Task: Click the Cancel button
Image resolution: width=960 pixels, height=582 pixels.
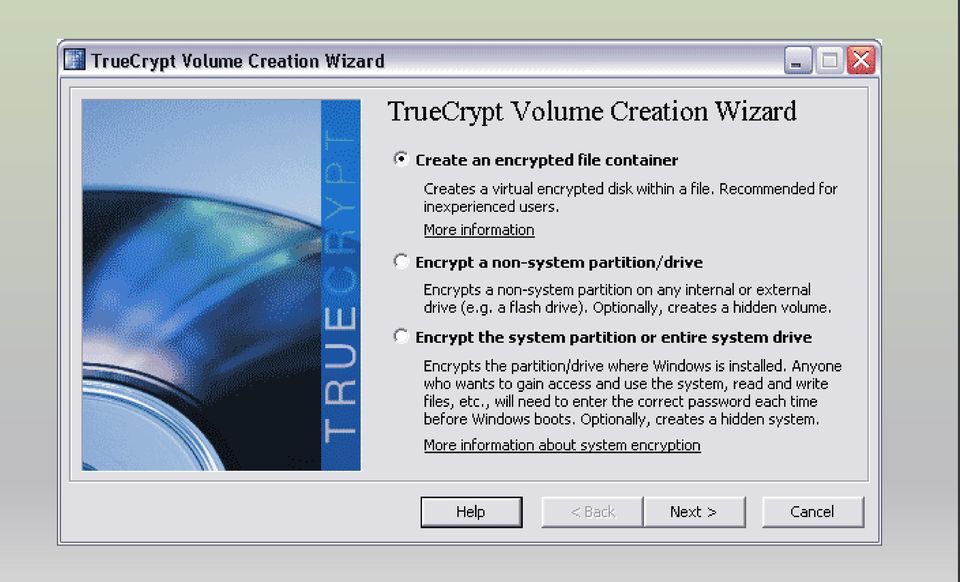Action: click(812, 512)
